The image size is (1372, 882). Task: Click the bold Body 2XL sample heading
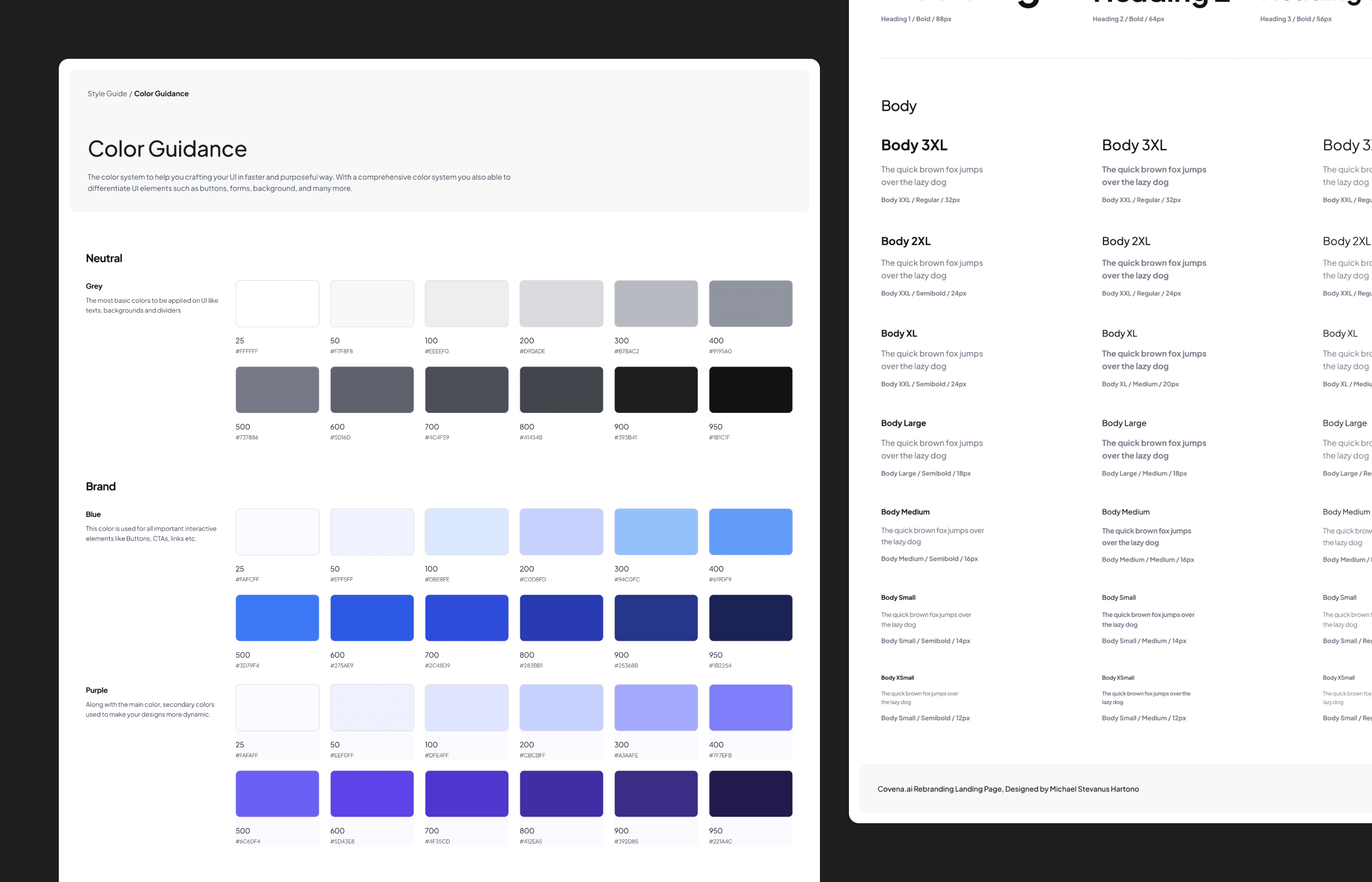[x=906, y=242]
